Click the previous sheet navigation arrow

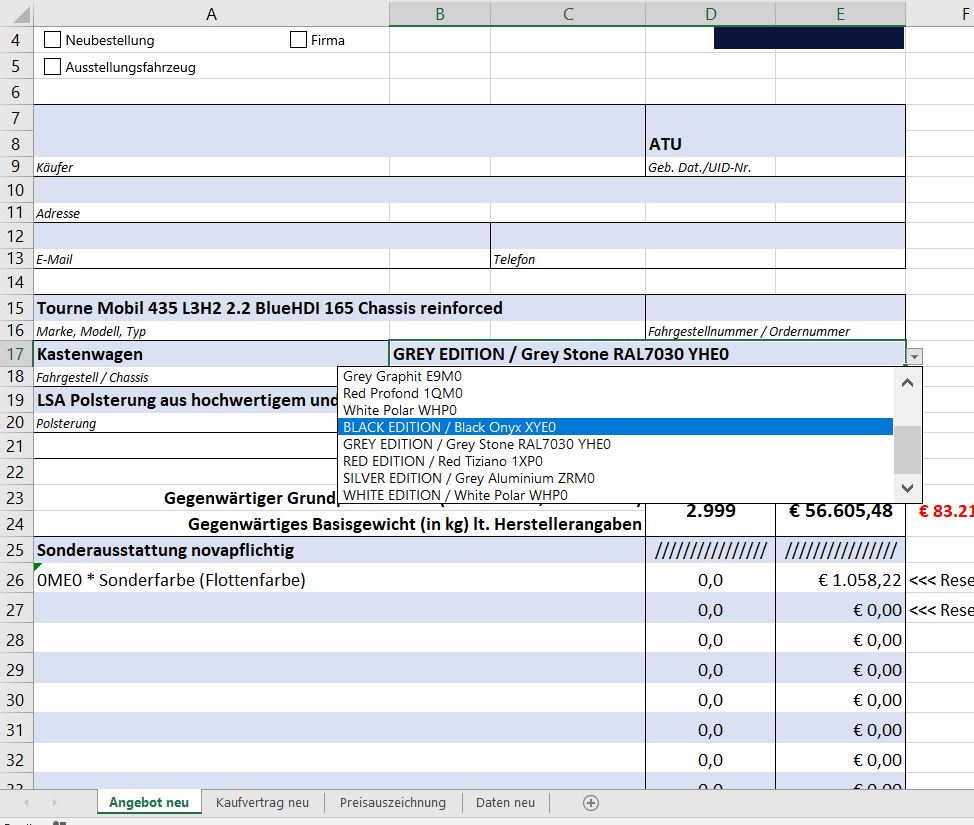tap(26, 803)
